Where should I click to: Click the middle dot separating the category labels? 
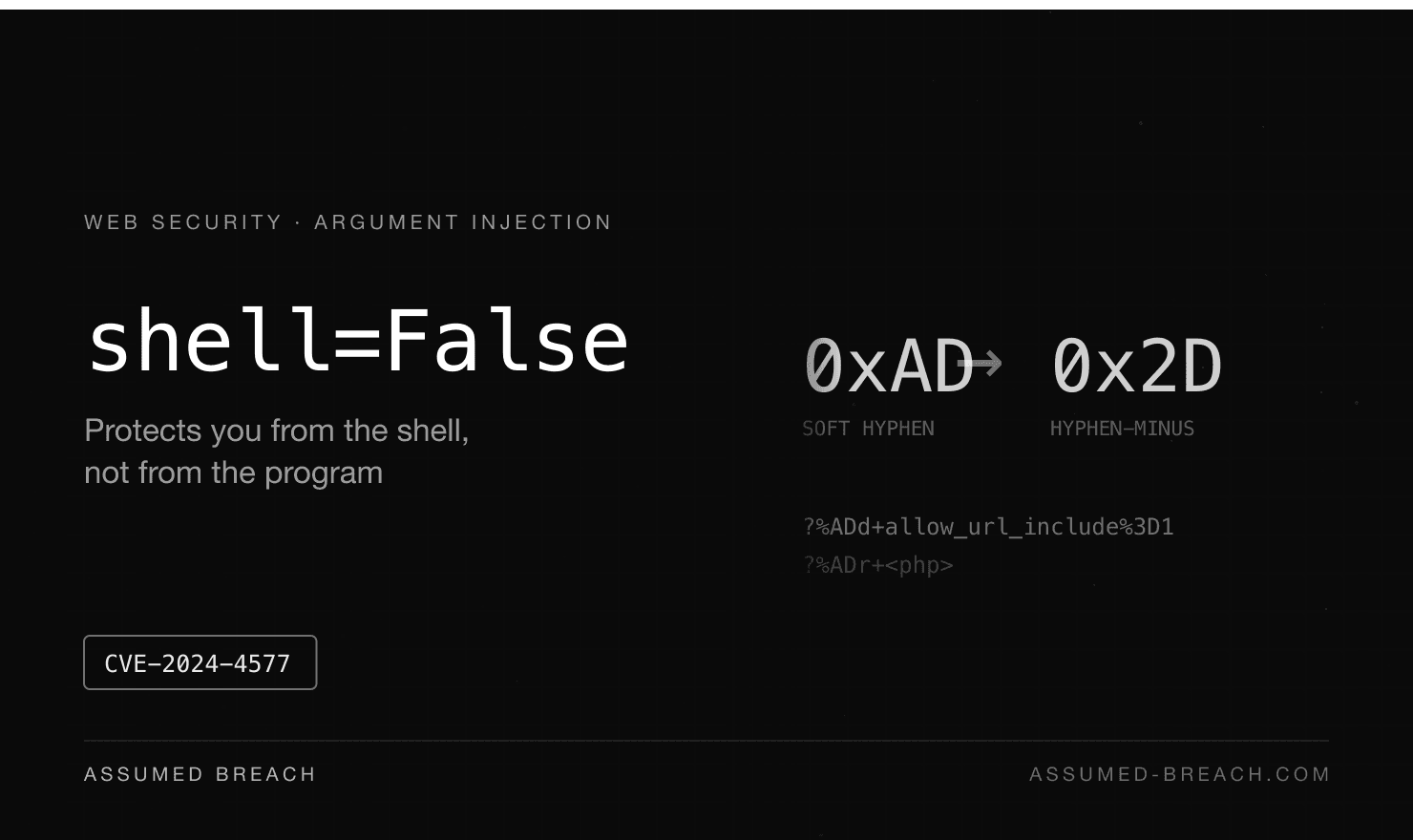[x=298, y=222]
